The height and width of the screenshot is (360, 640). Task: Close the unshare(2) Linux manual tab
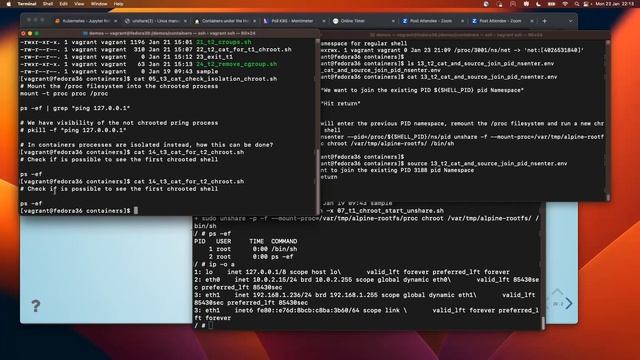click(185, 21)
